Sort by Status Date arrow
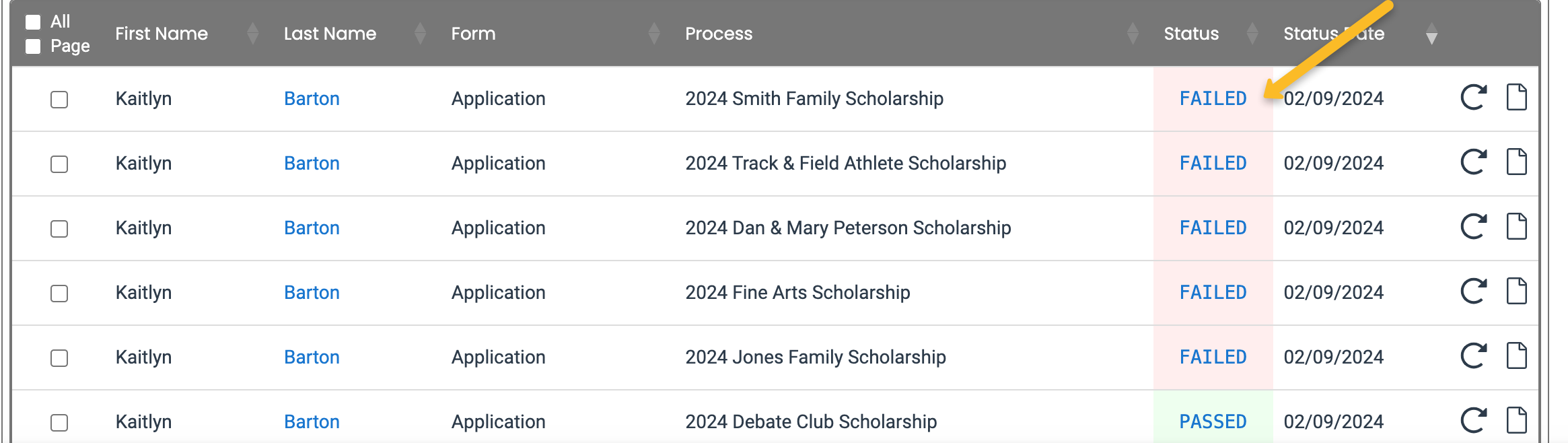 [1431, 35]
